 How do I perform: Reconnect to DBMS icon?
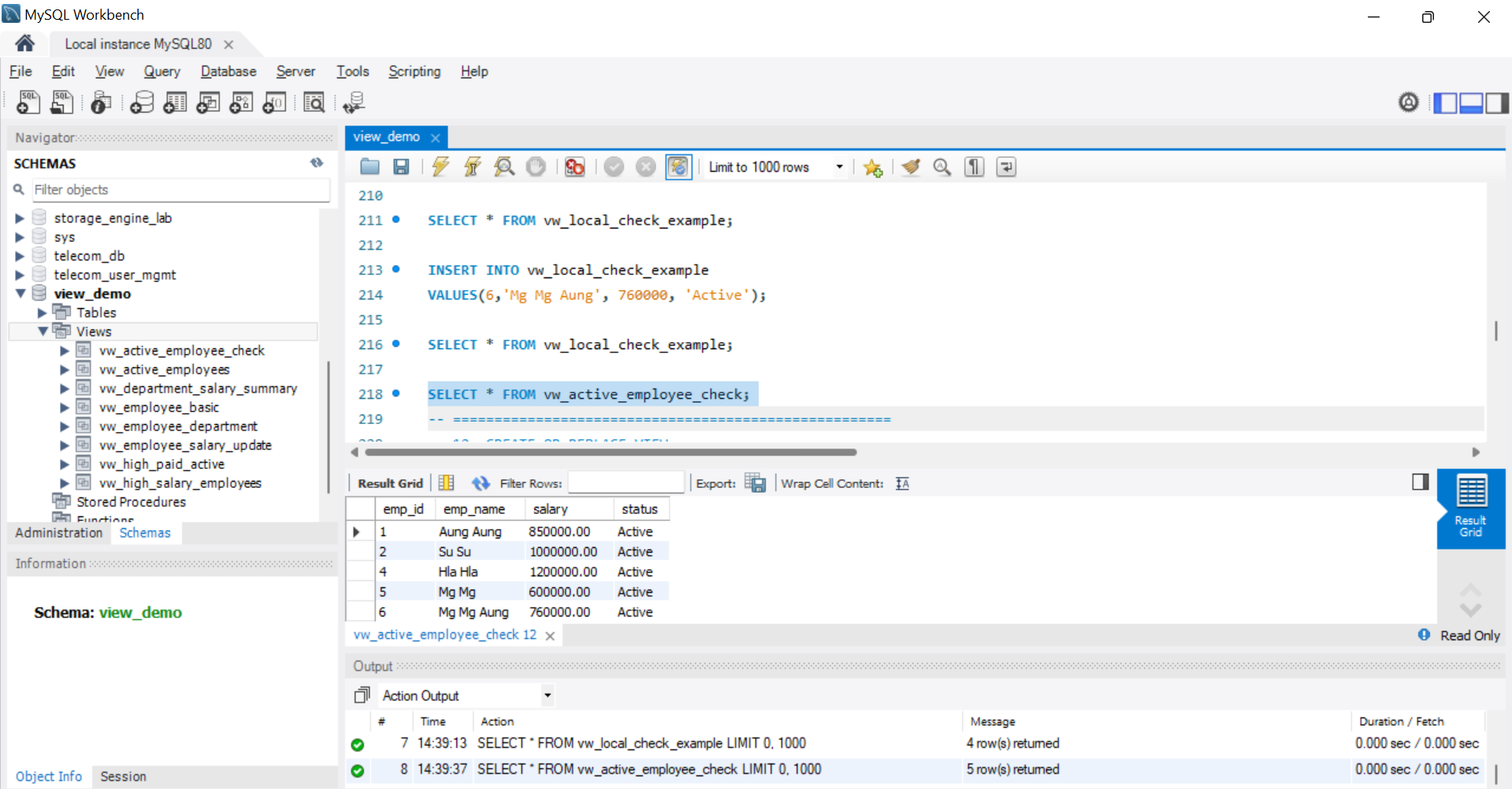coord(354,102)
